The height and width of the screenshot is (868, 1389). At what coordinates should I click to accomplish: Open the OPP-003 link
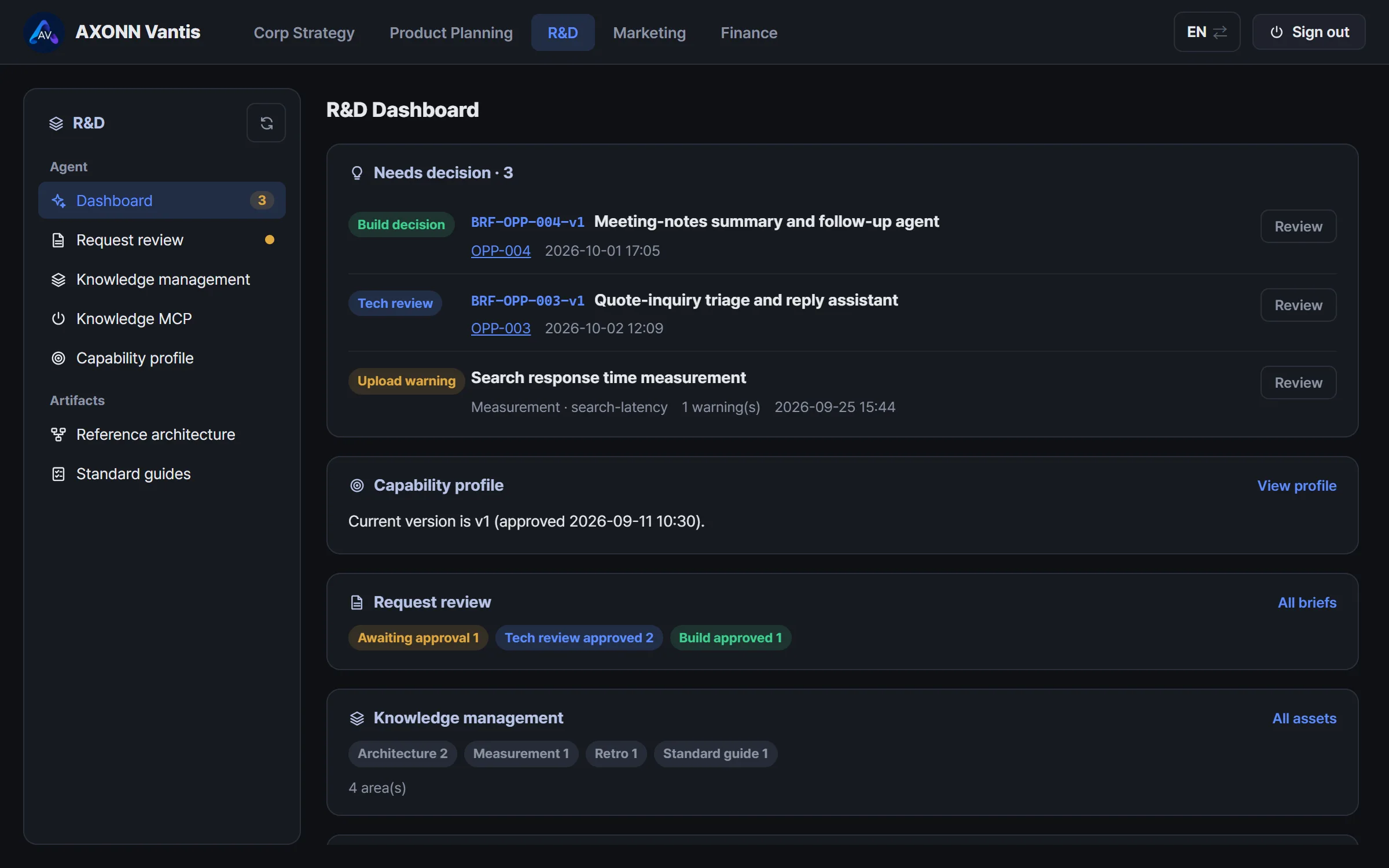501,328
